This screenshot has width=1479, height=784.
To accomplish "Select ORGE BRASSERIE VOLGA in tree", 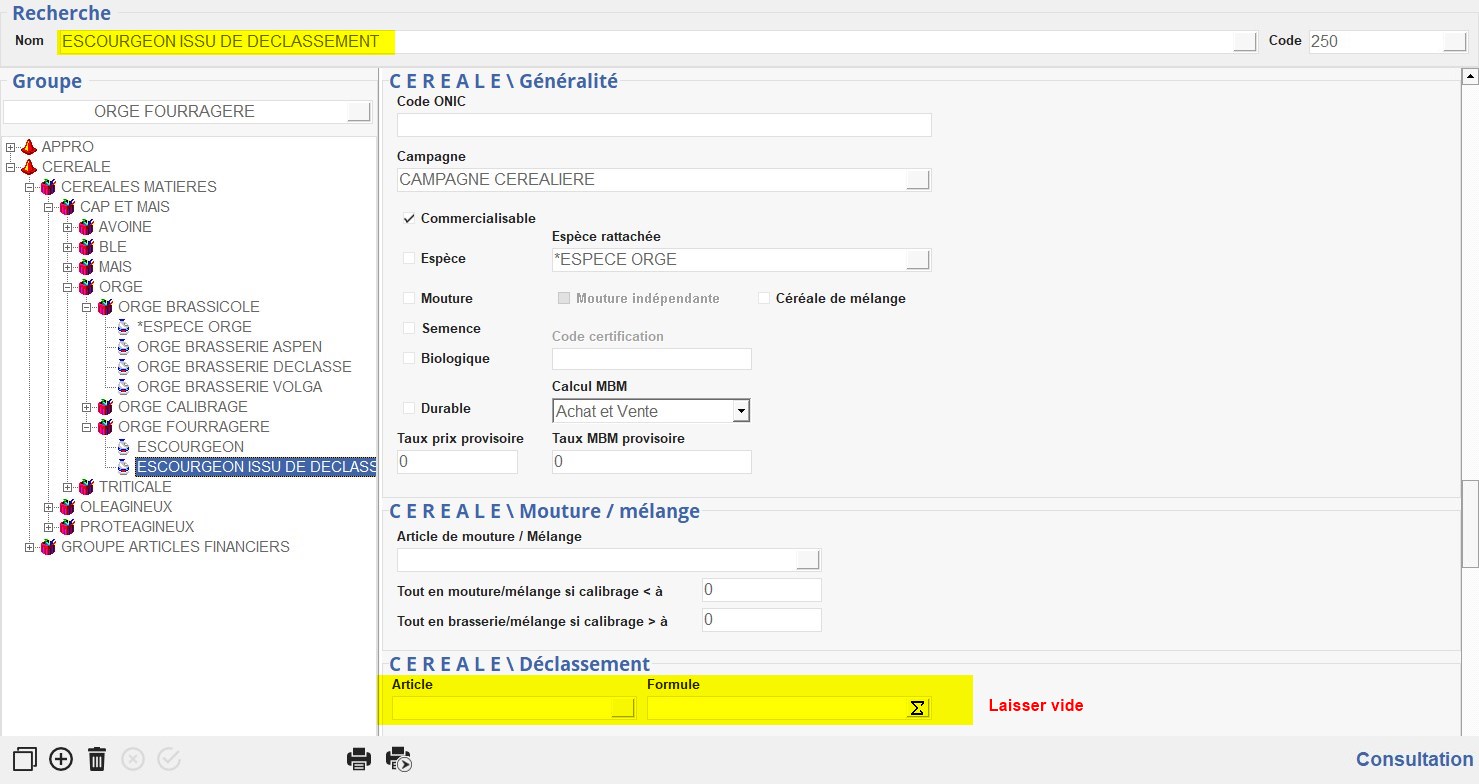I will point(229,387).
